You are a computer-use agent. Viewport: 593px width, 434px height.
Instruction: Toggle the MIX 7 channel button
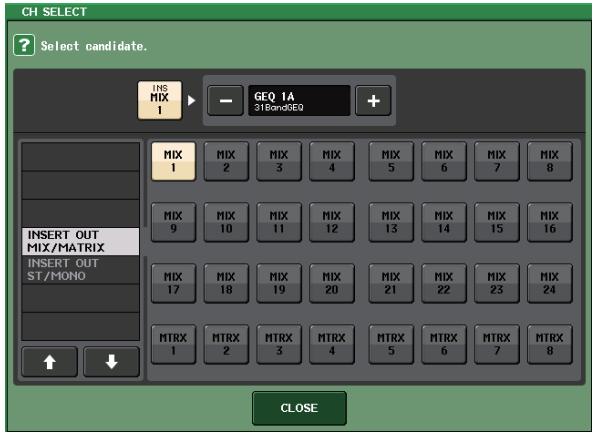(497, 161)
